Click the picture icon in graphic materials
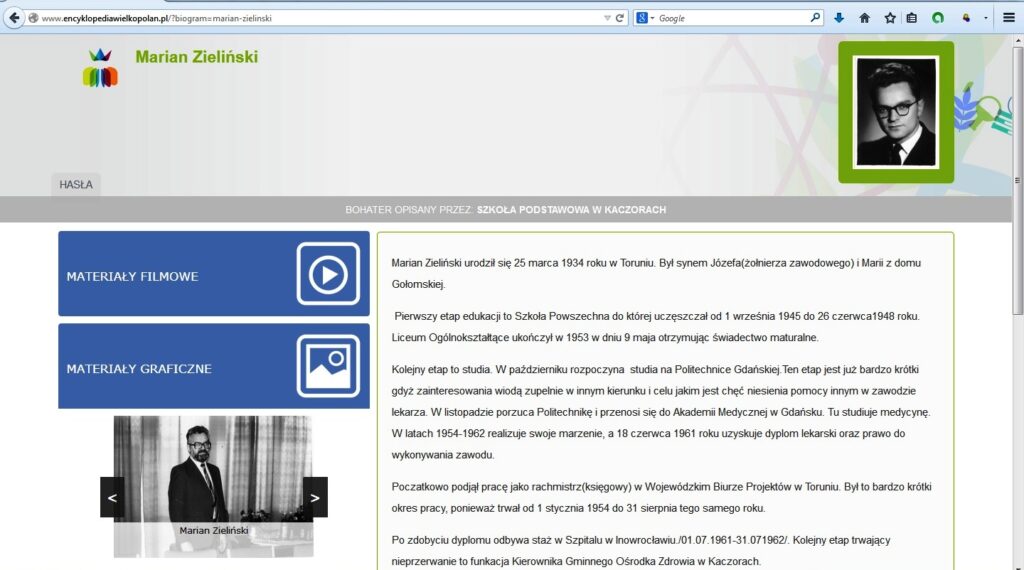The width and height of the screenshot is (1024, 570). (328, 366)
